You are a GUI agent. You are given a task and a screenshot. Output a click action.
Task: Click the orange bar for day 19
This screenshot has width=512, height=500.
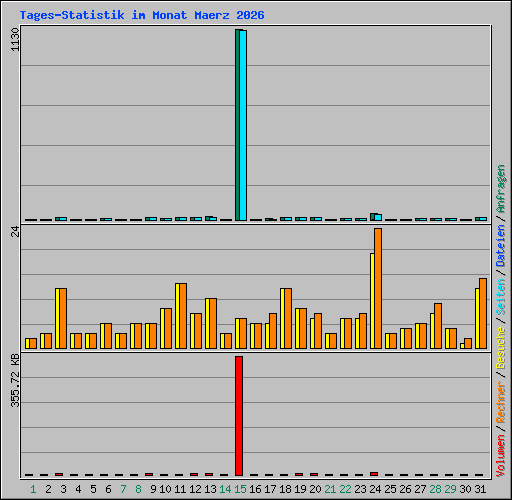[x=303, y=328]
